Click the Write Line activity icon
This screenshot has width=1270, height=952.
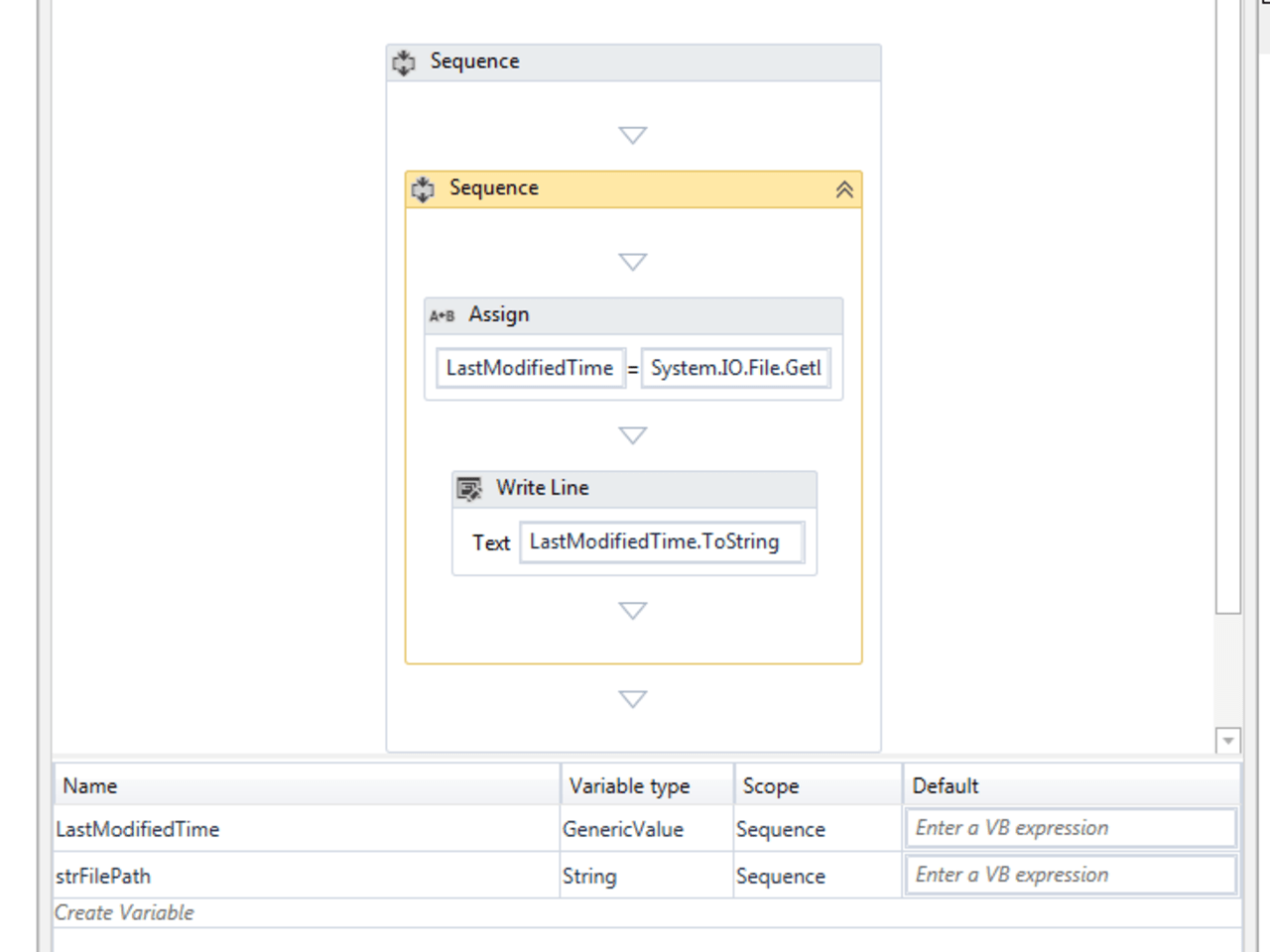coord(469,489)
